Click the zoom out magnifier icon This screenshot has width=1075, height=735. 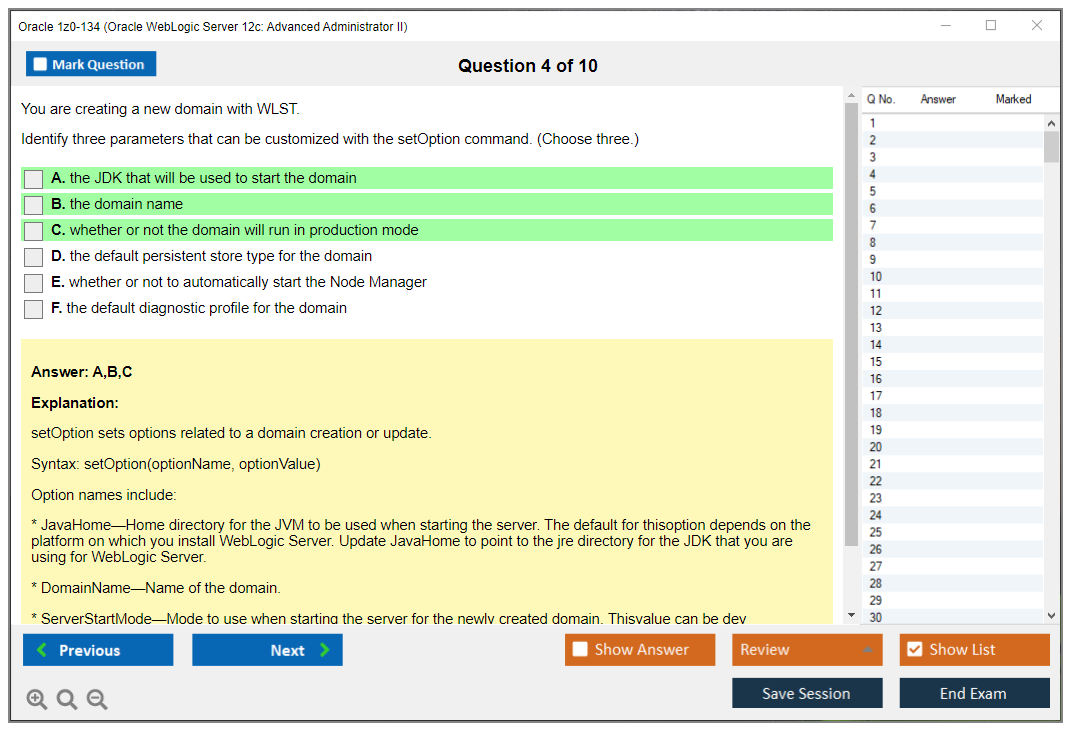pos(97,700)
